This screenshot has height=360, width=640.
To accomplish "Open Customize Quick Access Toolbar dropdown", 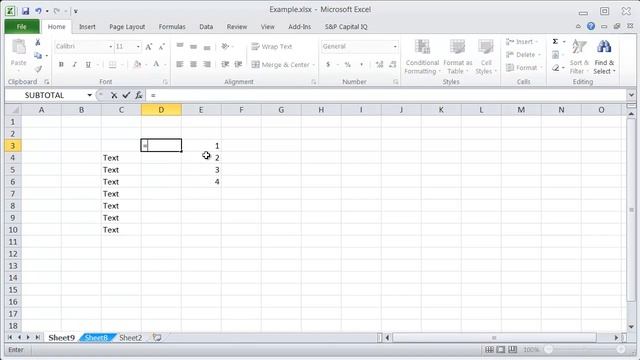I will click(x=76, y=11).
